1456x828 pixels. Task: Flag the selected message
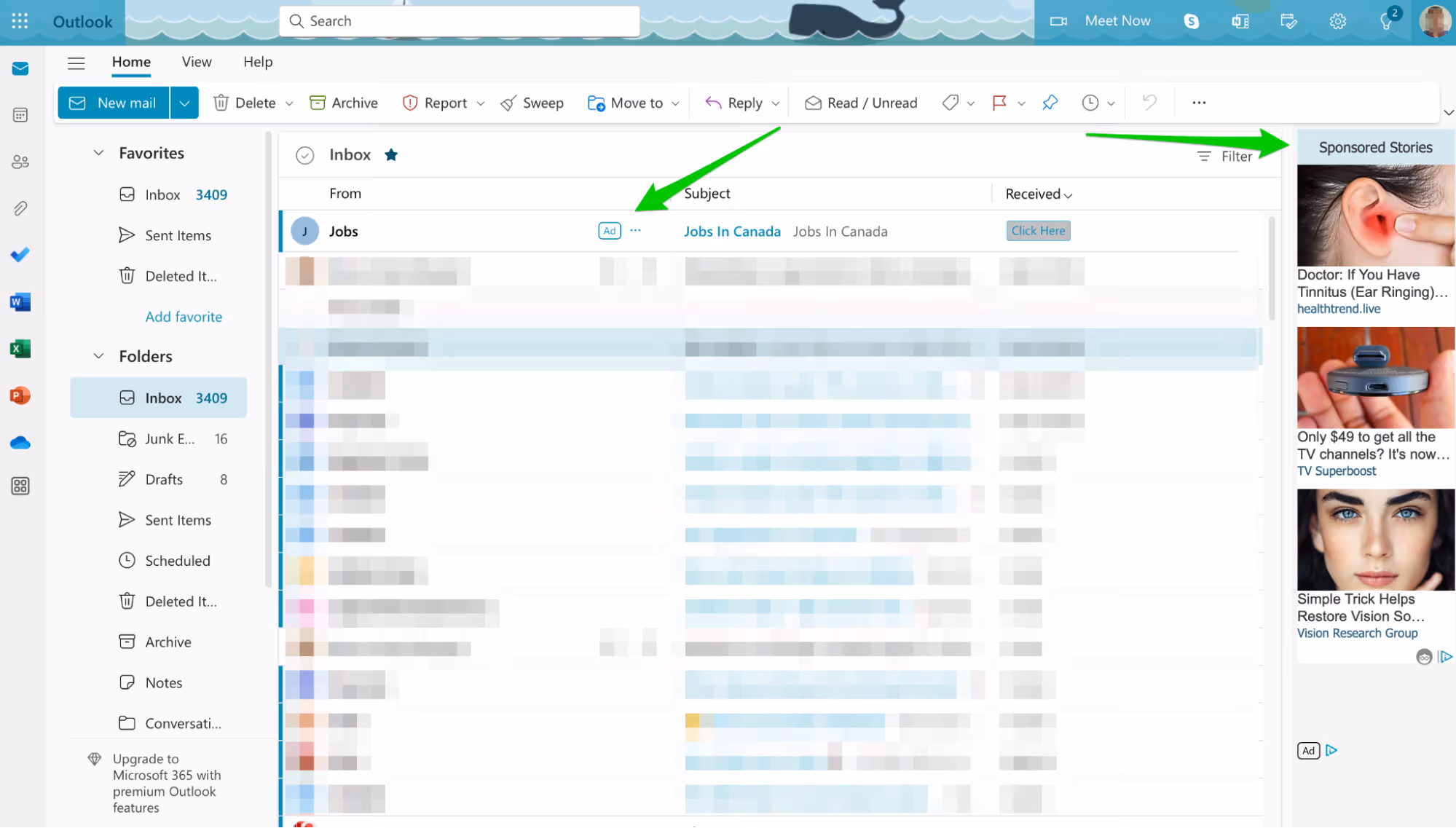(1001, 103)
